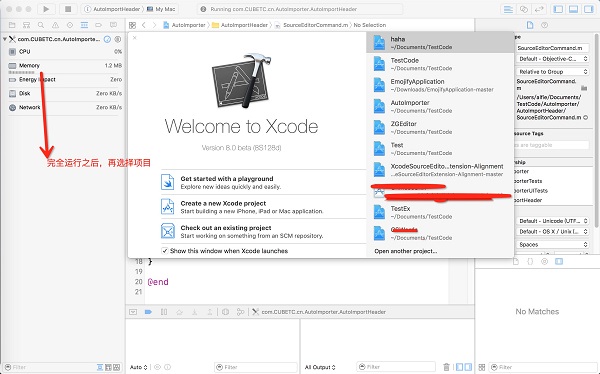The image size is (600, 374).
Task: Go forward in the editor jump bar
Action: 154,25
